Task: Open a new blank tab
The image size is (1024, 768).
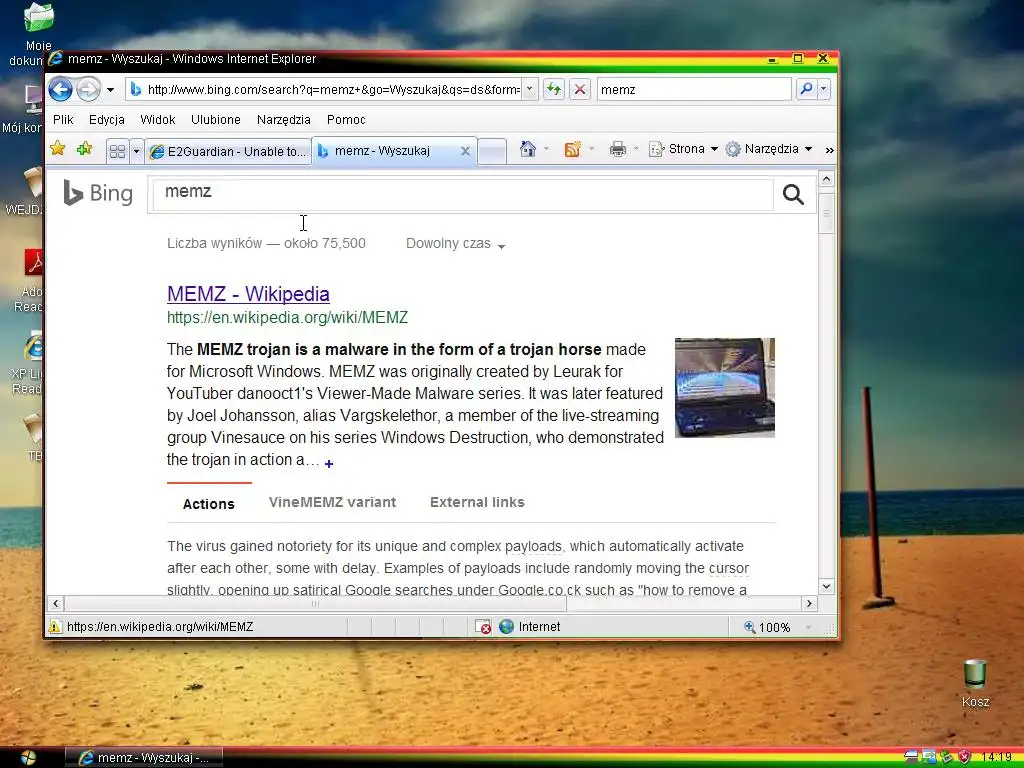Action: click(x=492, y=152)
